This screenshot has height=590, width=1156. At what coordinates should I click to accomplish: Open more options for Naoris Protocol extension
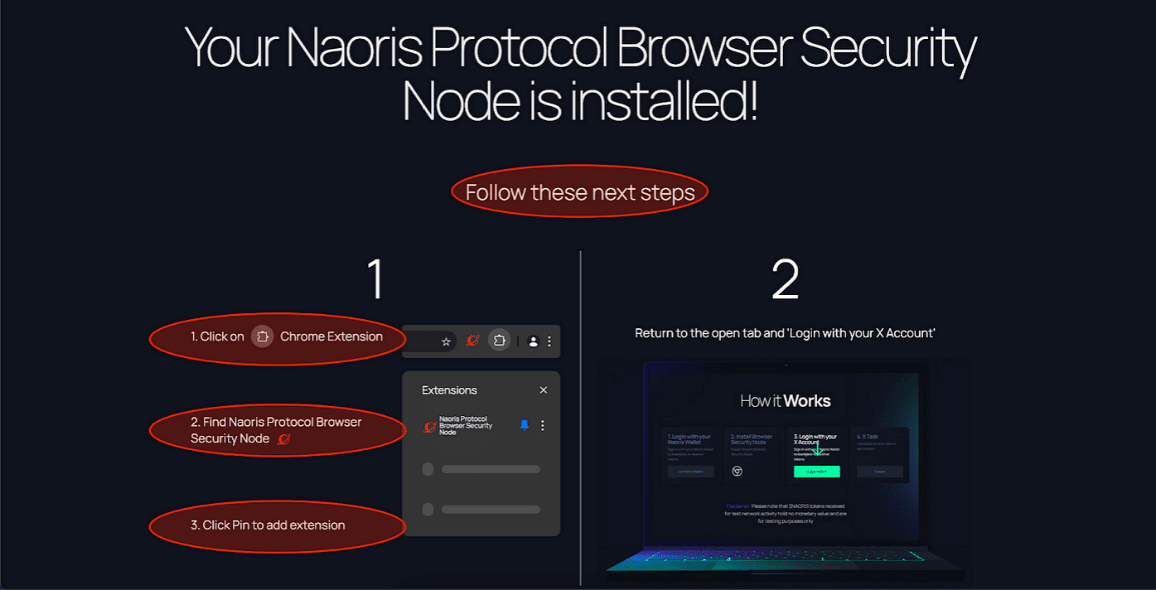click(543, 426)
